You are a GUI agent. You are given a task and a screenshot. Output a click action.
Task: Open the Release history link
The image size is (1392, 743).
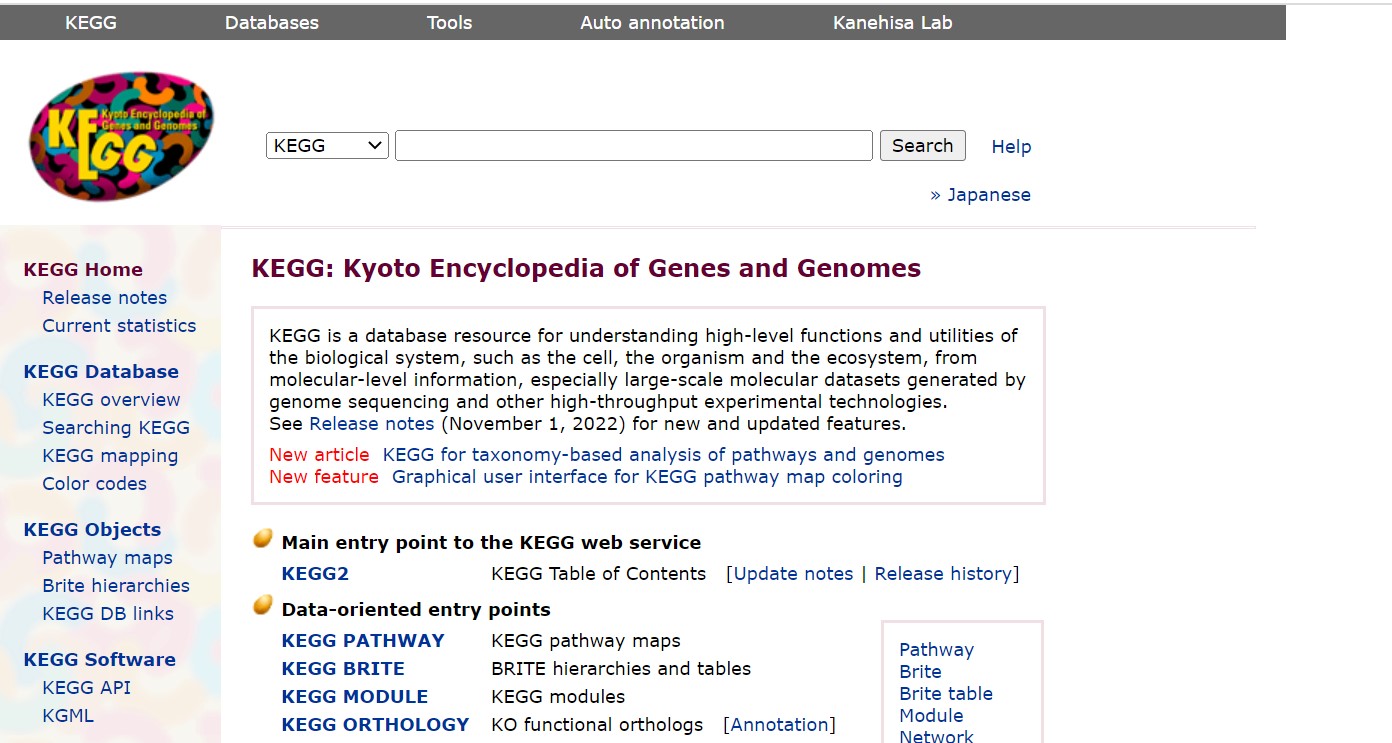(943, 574)
